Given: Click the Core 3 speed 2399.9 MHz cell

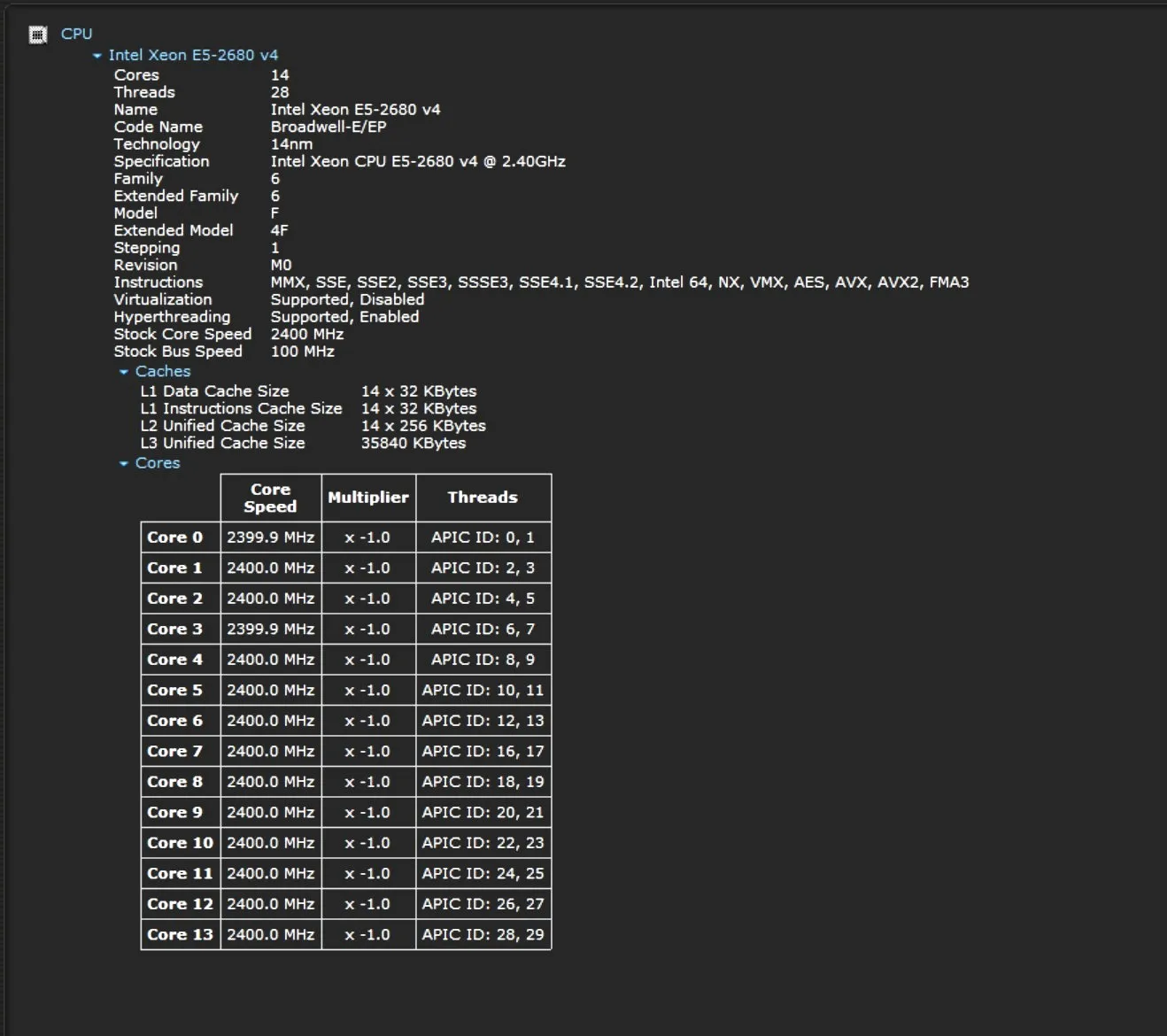Looking at the screenshot, I should coord(270,629).
